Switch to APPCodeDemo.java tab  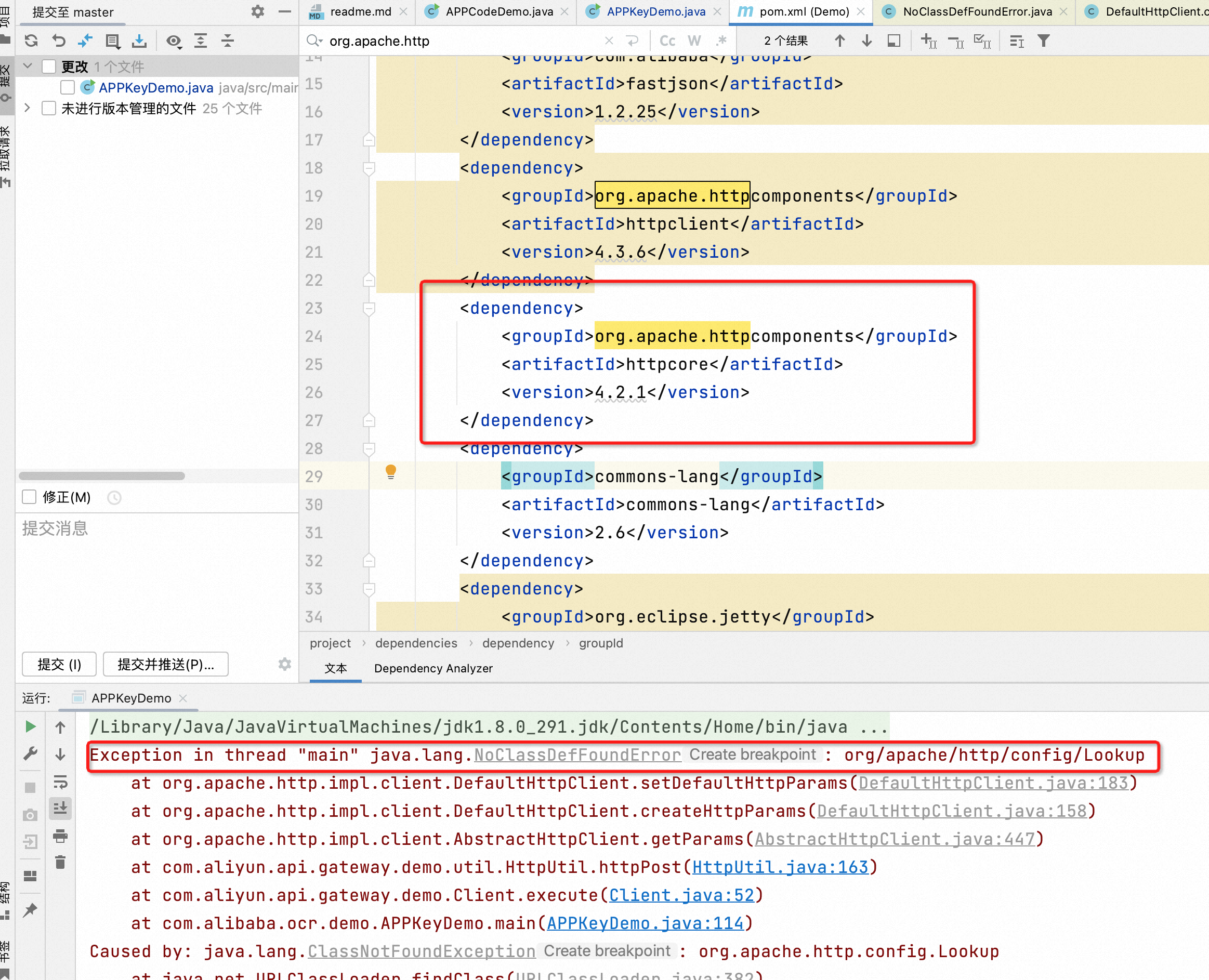497,11
